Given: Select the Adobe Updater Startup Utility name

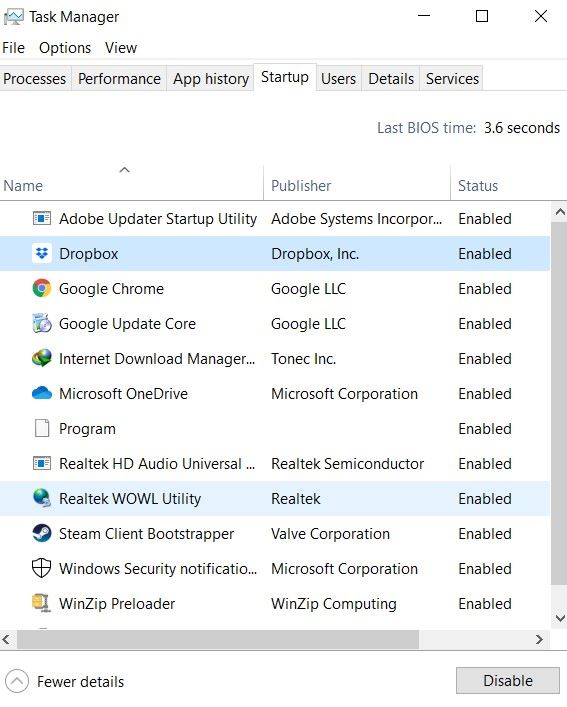Looking at the screenshot, I should click(x=158, y=219).
